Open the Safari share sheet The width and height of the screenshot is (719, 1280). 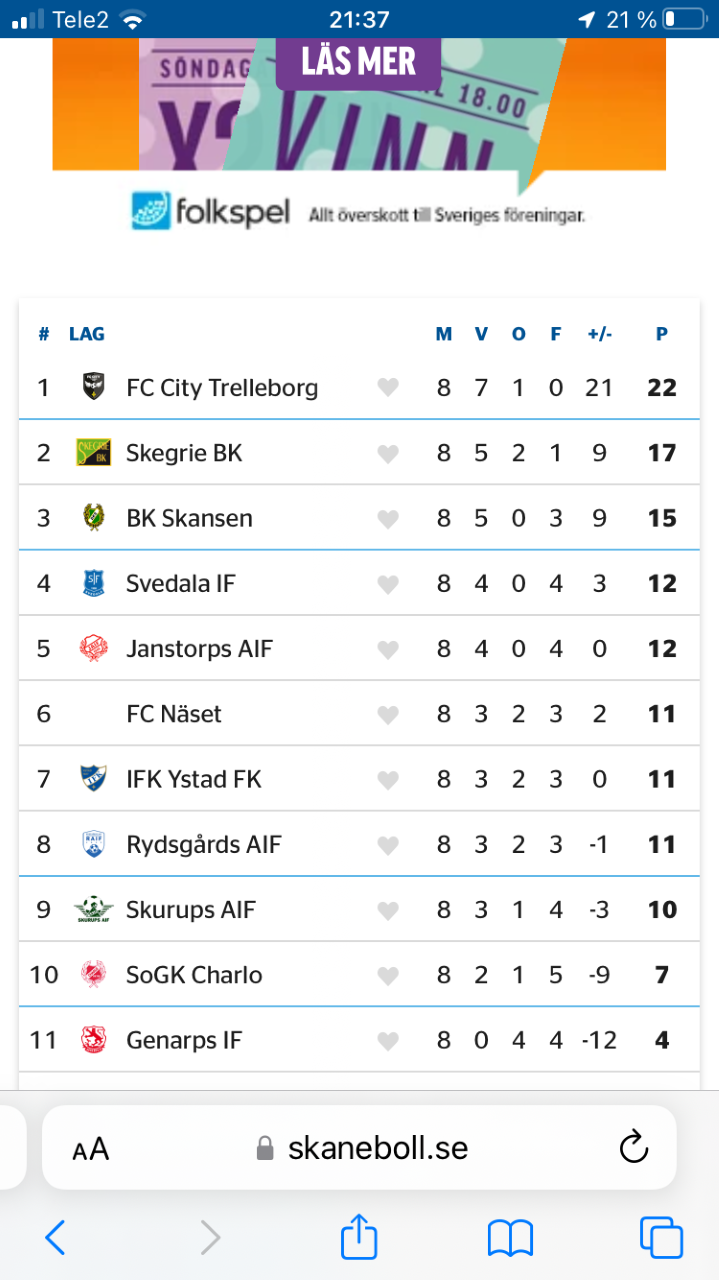(x=359, y=1238)
